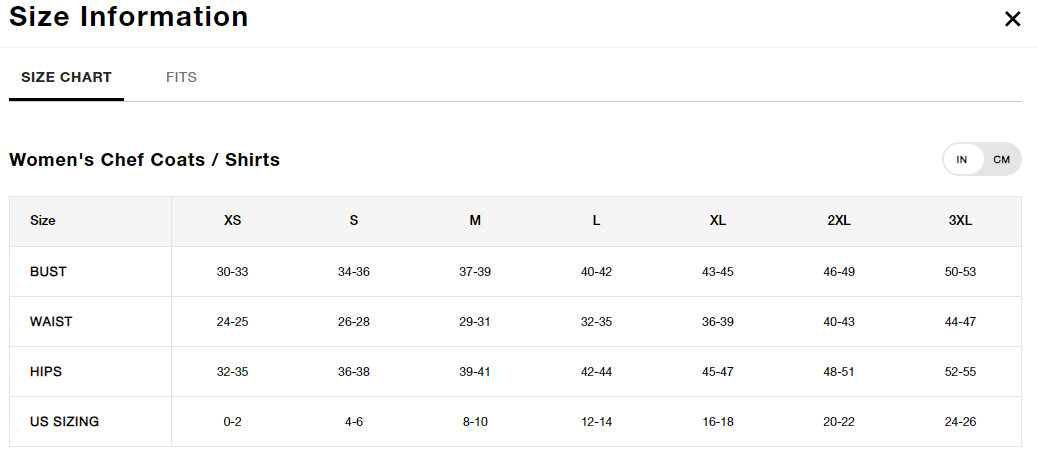Select the SIZE CHART tab

click(x=66, y=77)
